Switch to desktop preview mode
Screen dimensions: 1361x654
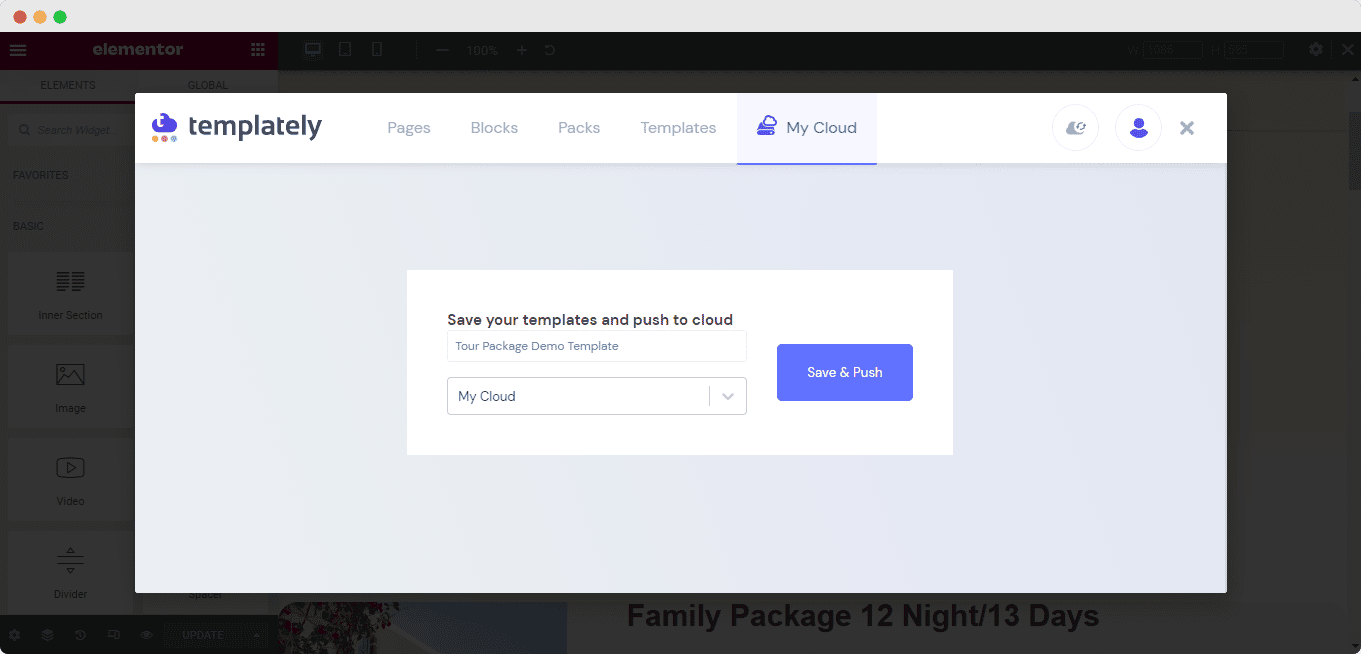pyautogui.click(x=313, y=50)
